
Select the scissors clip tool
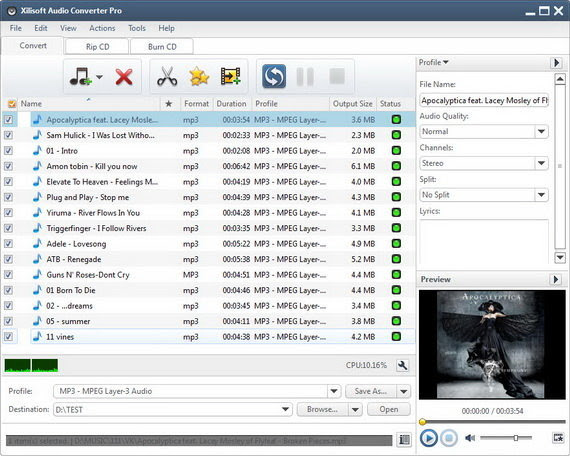167,76
